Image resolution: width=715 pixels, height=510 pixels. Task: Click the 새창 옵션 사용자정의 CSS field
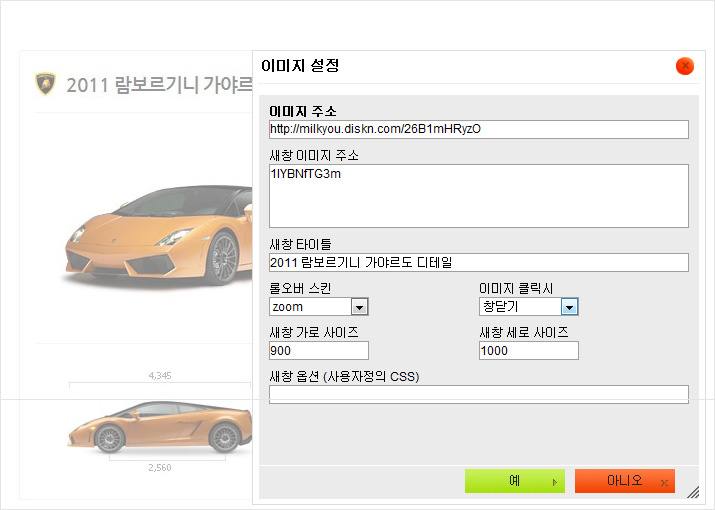tap(479, 394)
